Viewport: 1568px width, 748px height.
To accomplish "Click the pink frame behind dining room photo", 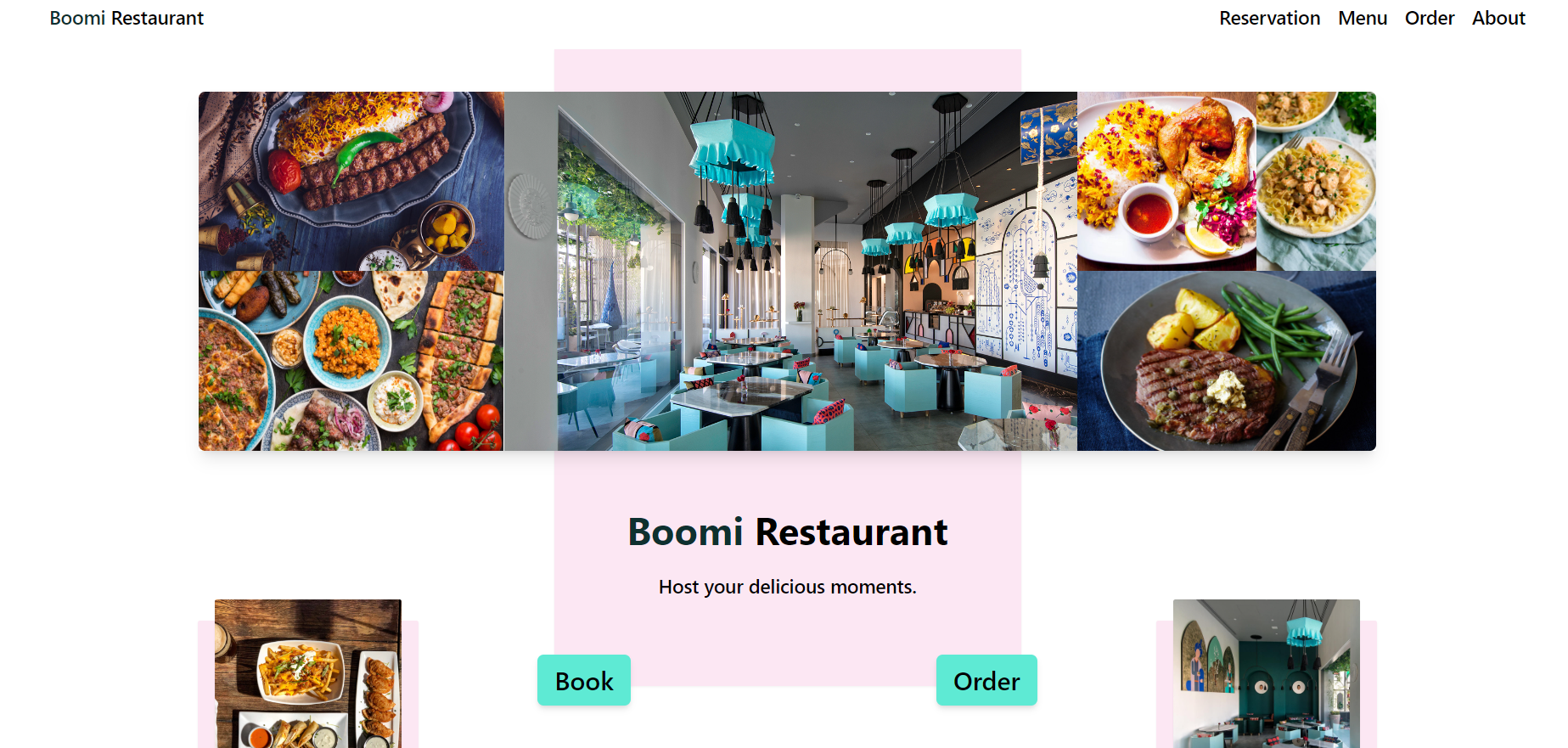I will point(1368,684).
